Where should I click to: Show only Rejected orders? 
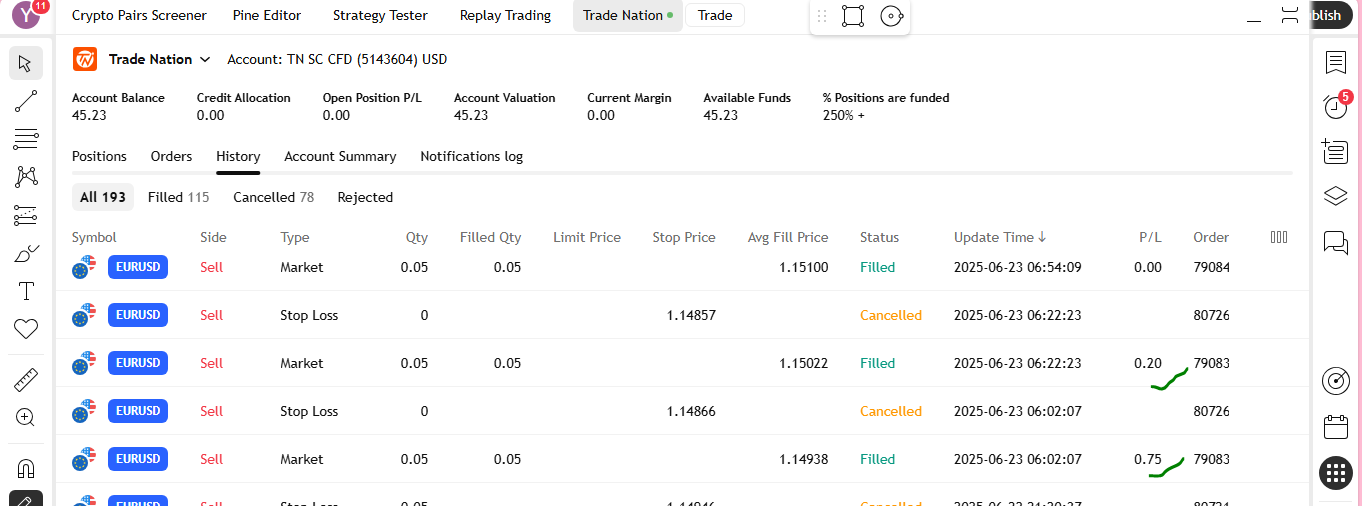coord(365,197)
